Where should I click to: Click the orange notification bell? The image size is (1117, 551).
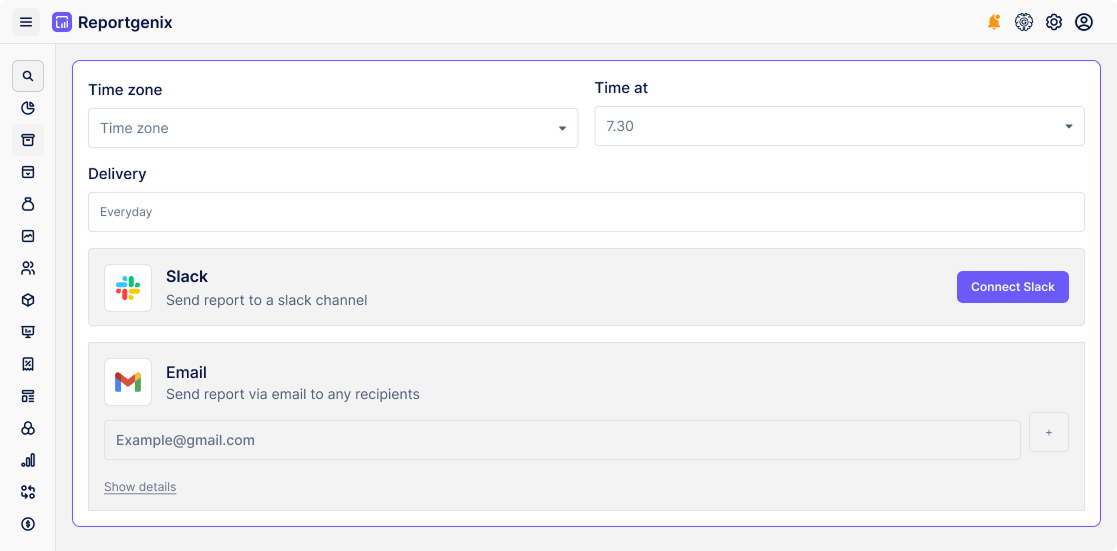(994, 22)
